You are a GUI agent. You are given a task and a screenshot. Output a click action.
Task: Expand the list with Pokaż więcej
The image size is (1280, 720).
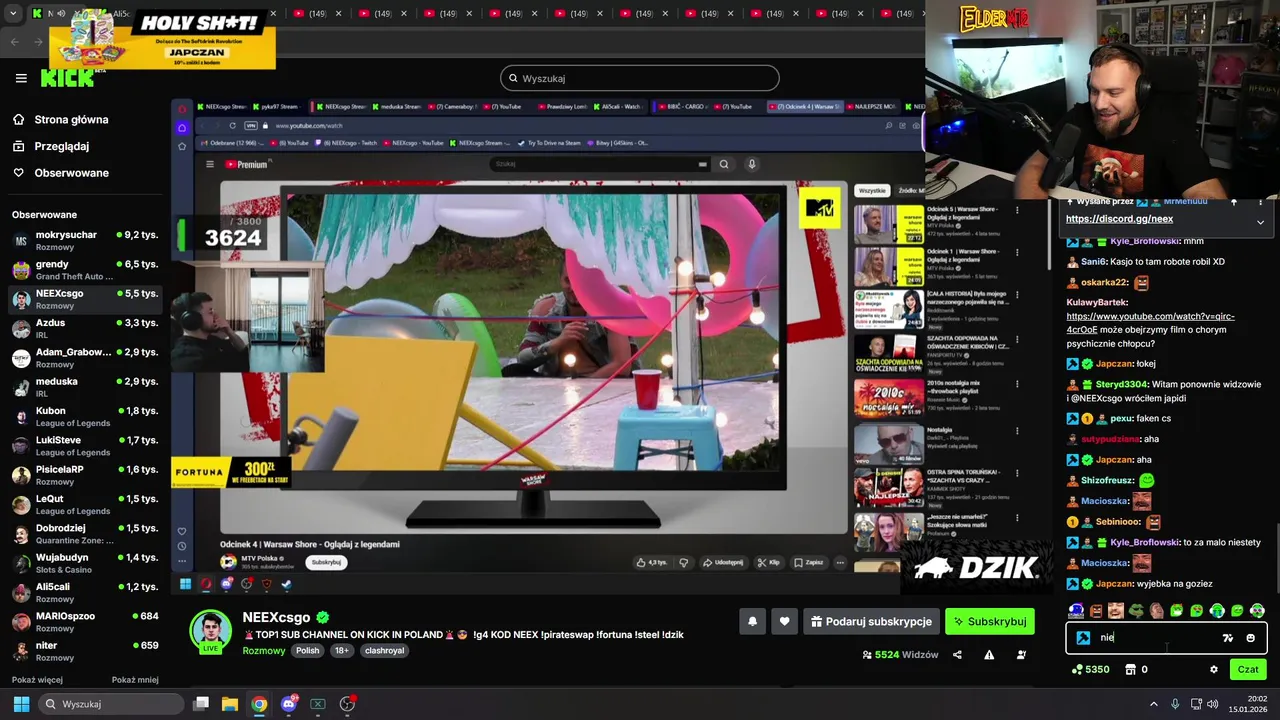(x=37, y=680)
